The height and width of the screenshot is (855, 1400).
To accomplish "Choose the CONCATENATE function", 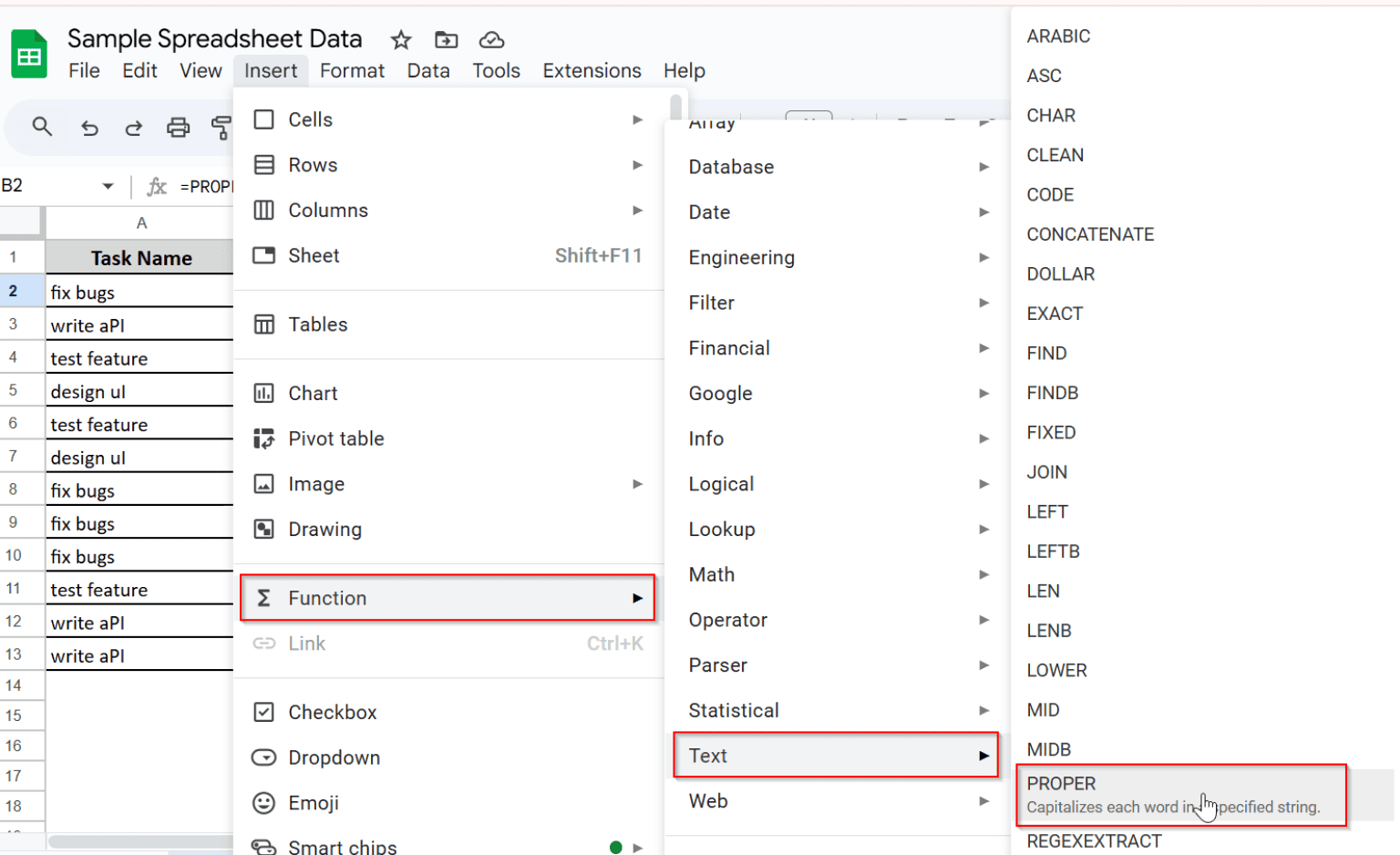I will click(1090, 234).
